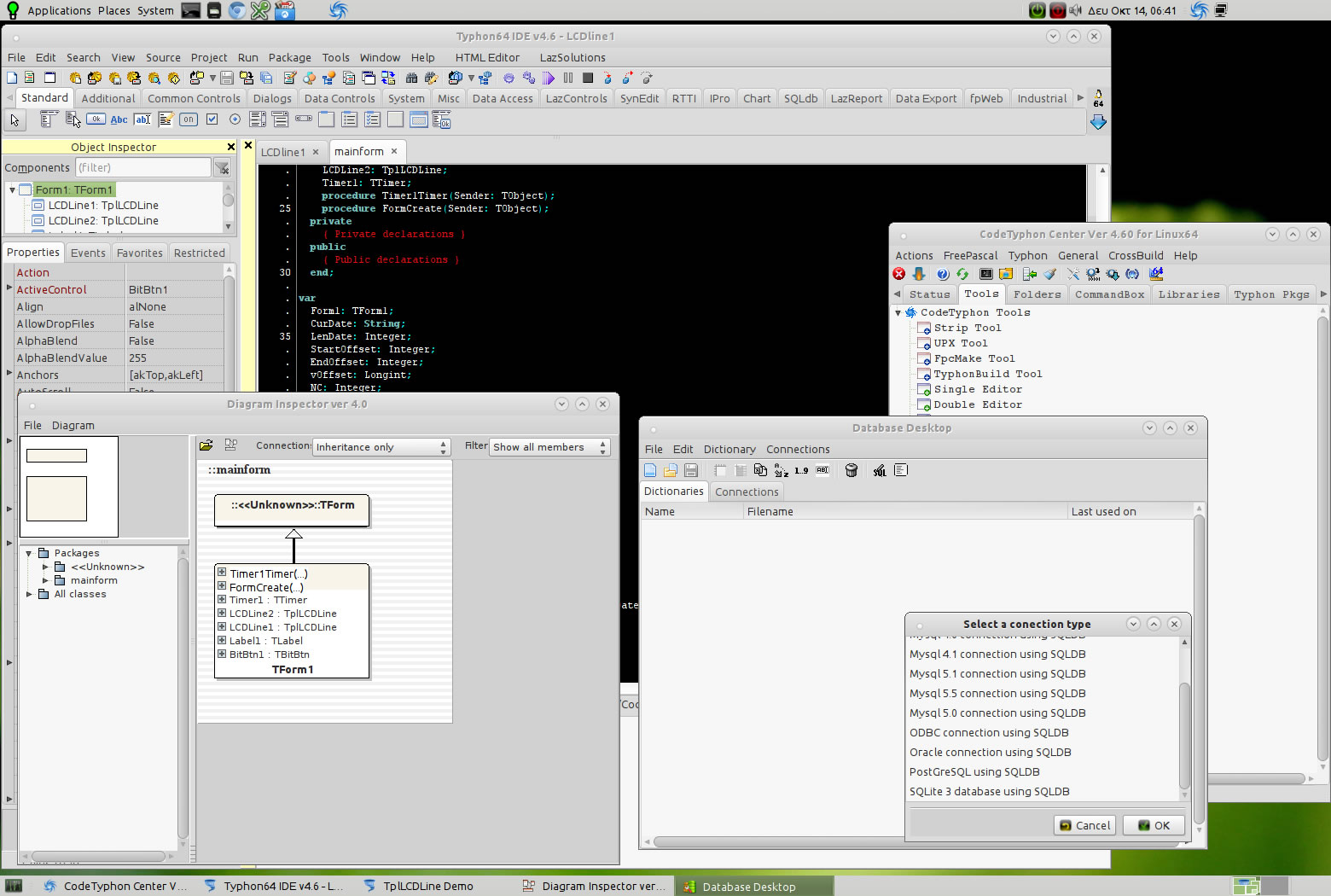Expand the mainform package node

click(x=45, y=580)
